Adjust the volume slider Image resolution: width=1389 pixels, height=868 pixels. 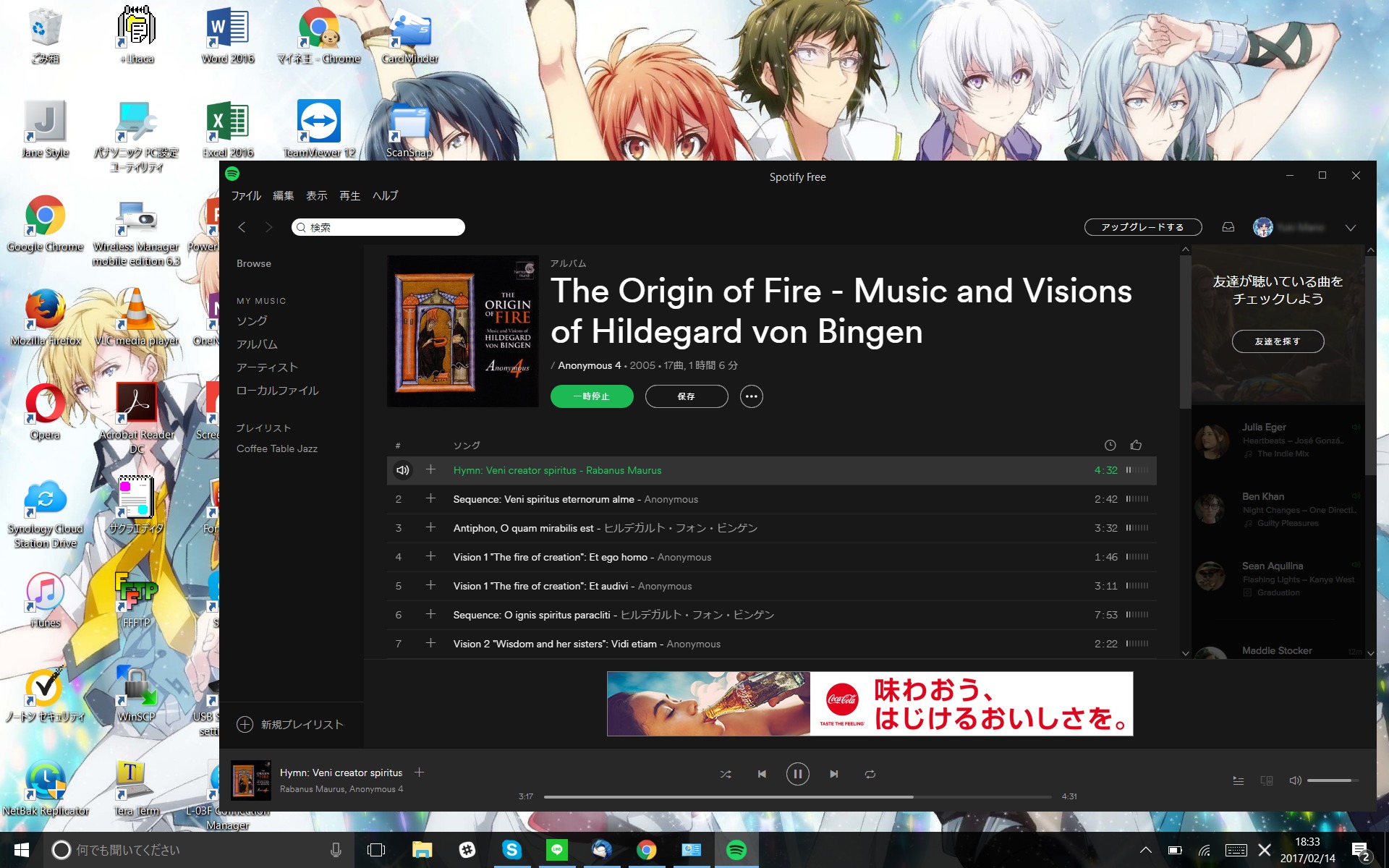click(x=1332, y=780)
